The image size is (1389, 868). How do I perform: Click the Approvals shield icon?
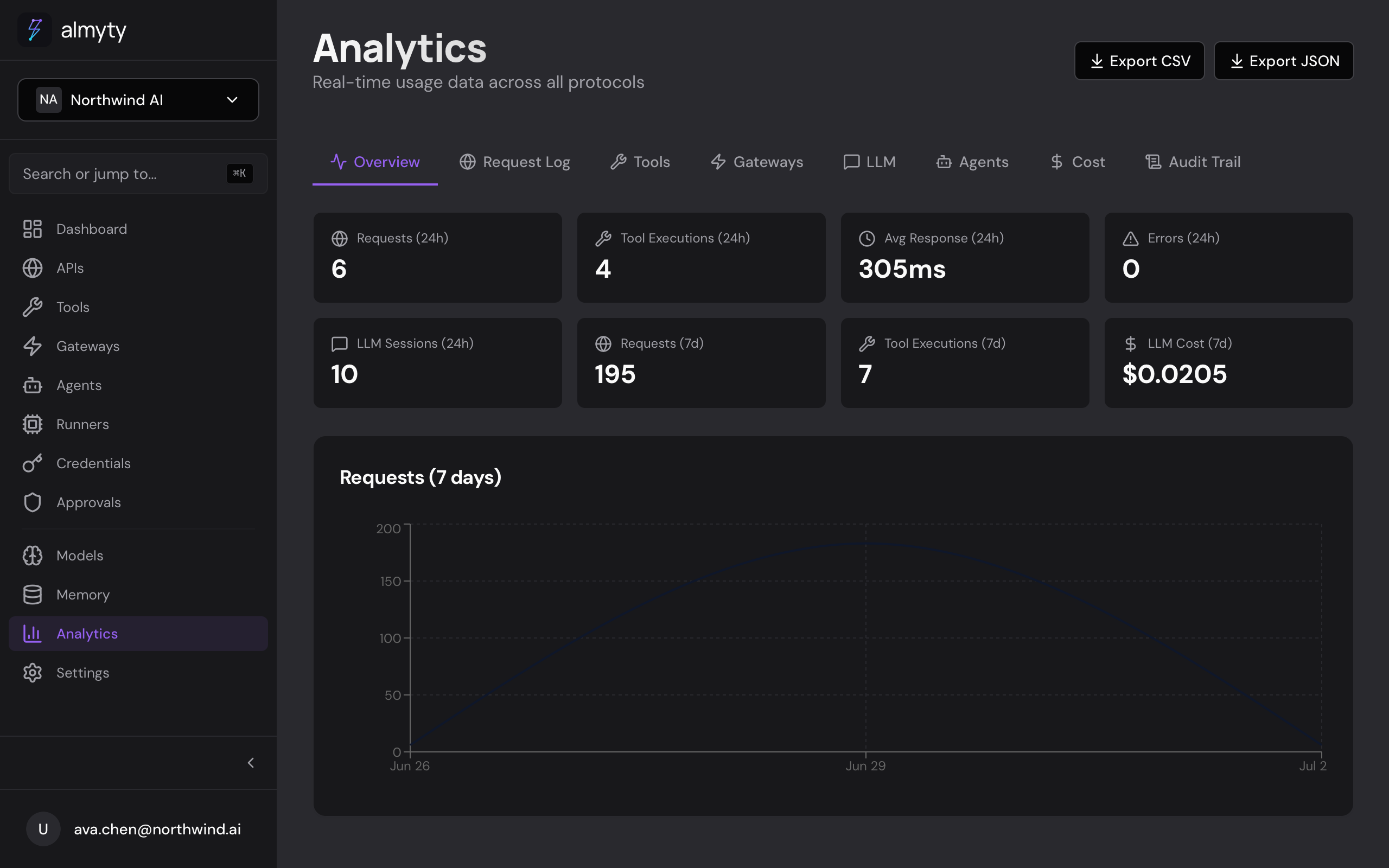pos(32,502)
